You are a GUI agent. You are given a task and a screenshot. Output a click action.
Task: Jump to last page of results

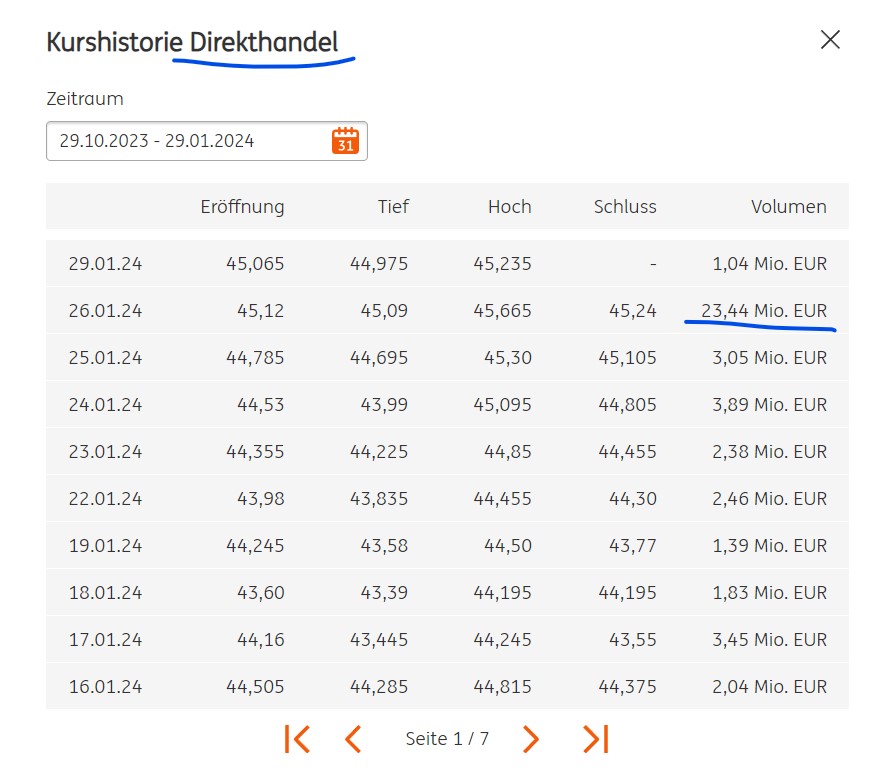tap(596, 739)
